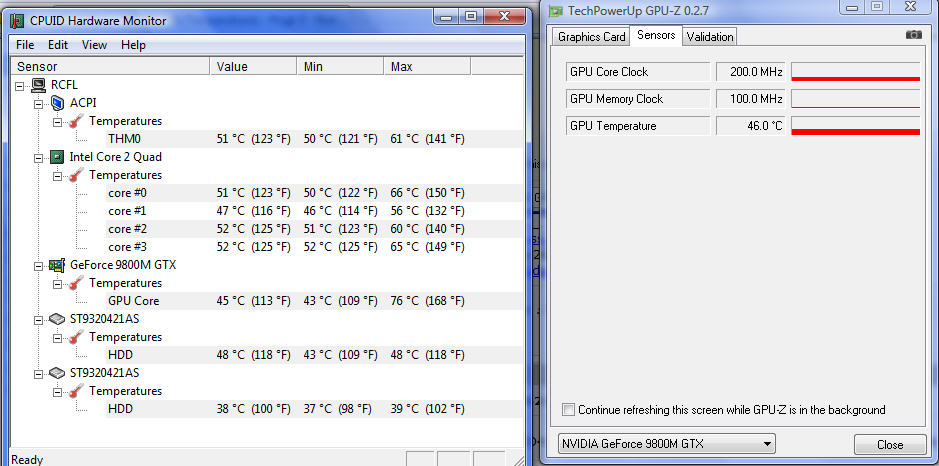Toggle continue refreshing GPU-Z in background checkbox
Screen dimensions: 939x466
click(568, 410)
